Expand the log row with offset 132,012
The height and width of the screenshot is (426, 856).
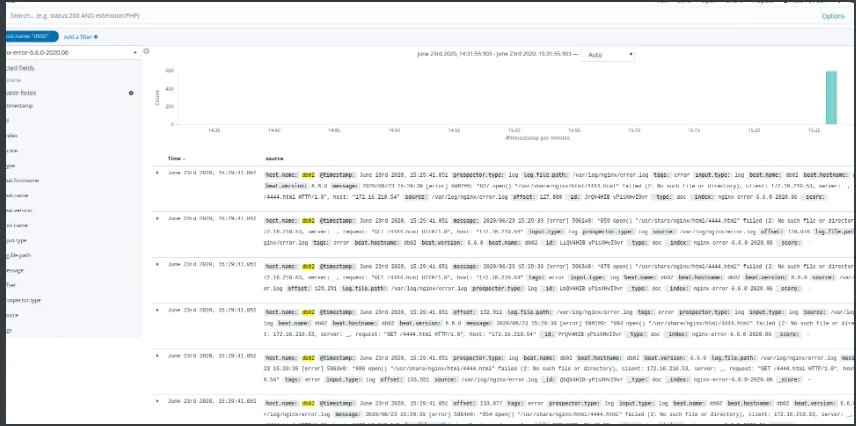click(x=157, y=310)
